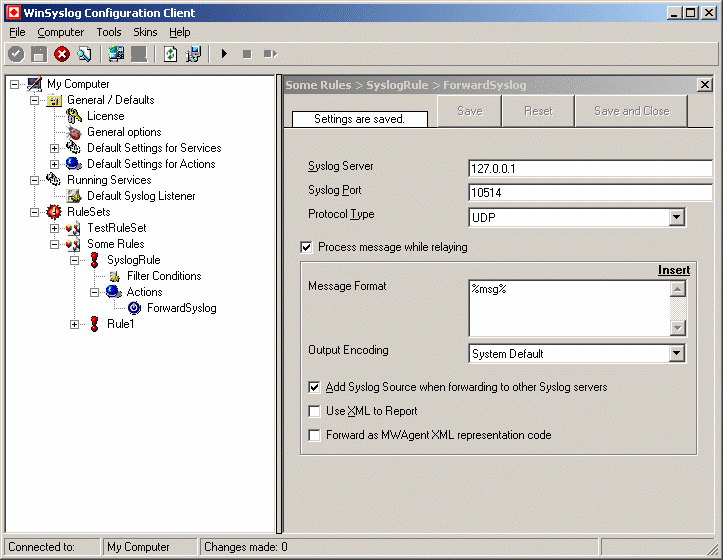The width and height of the screenshot is (723, 560).
Task: Click the SyslogRule red exclamation icon
Action: coord(95,260)
